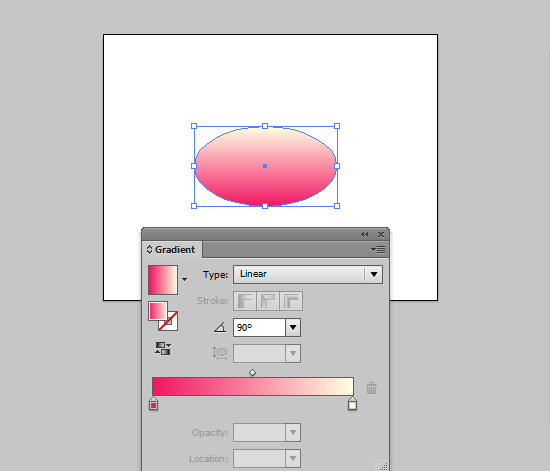This screenshot has width=550, height=471.
Task: Click the aspect ratio icon
Action: [x=220, y=353]
